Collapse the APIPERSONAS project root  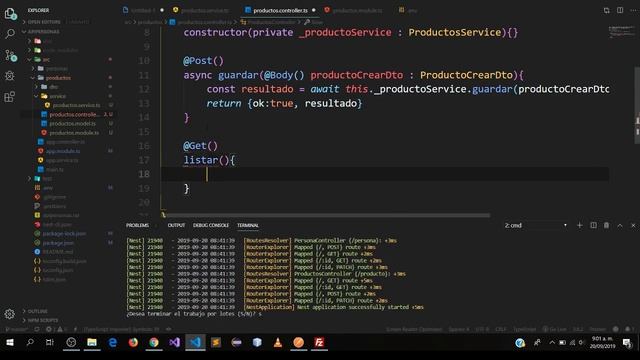coord(43,31)
